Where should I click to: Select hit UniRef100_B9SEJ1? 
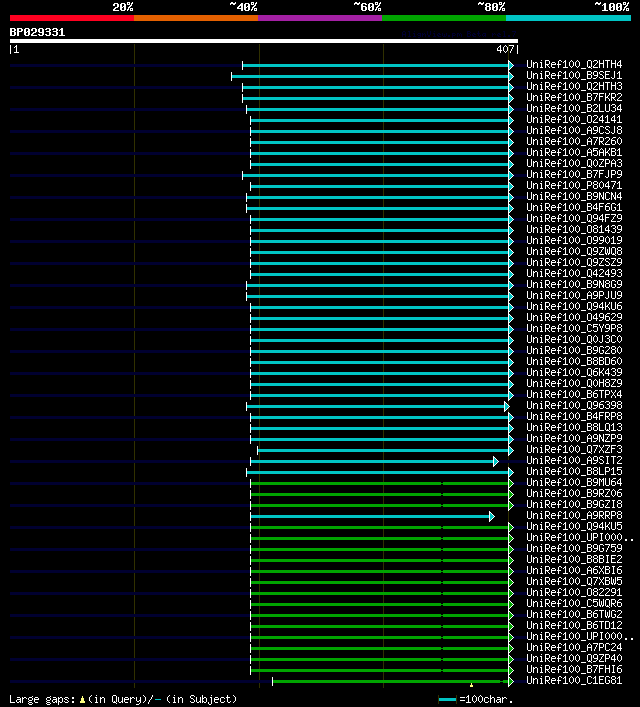coord(574,75)
